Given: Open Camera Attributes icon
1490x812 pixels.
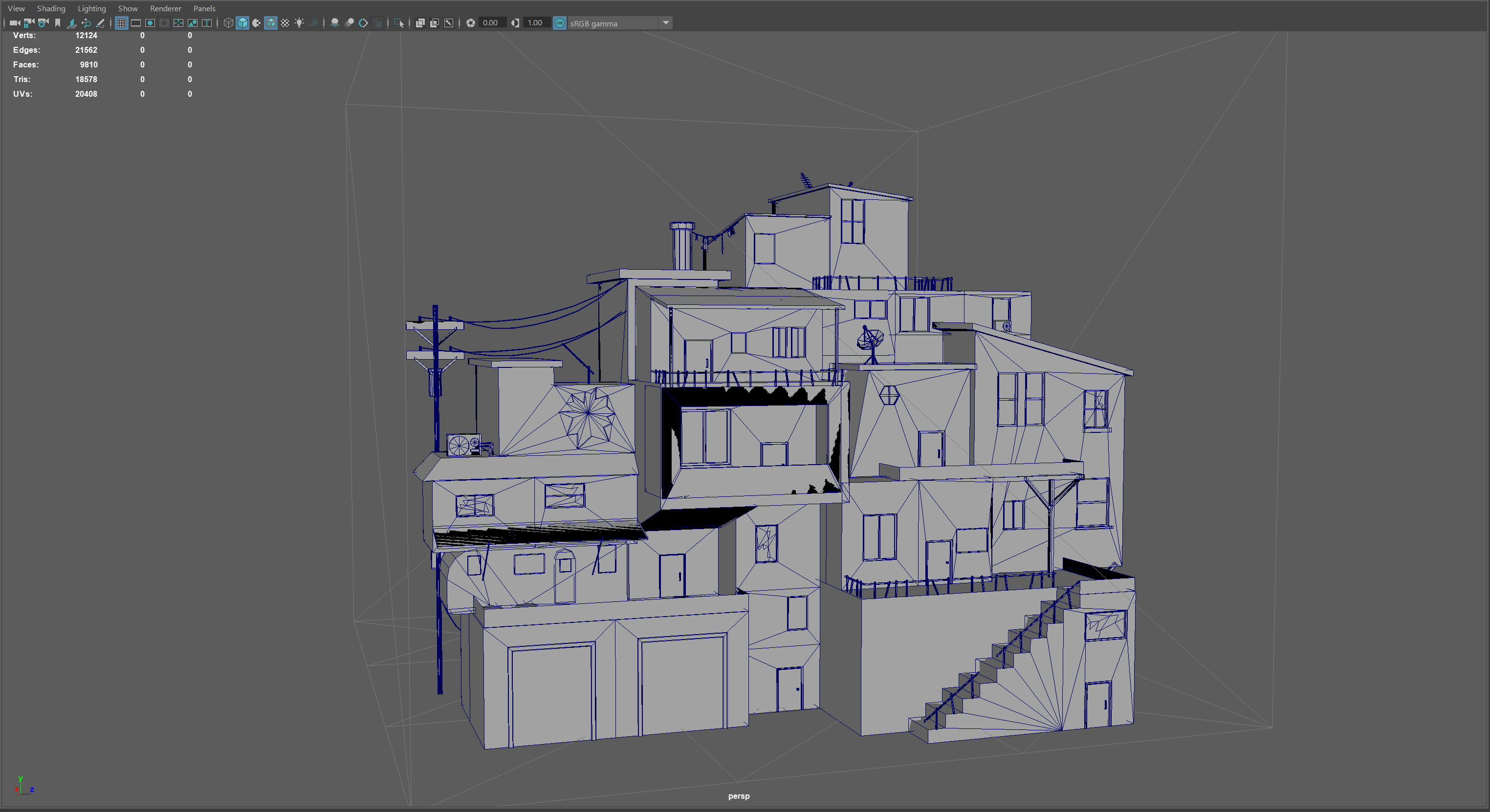Looking at the screenshot, I should tap(44, 23).
